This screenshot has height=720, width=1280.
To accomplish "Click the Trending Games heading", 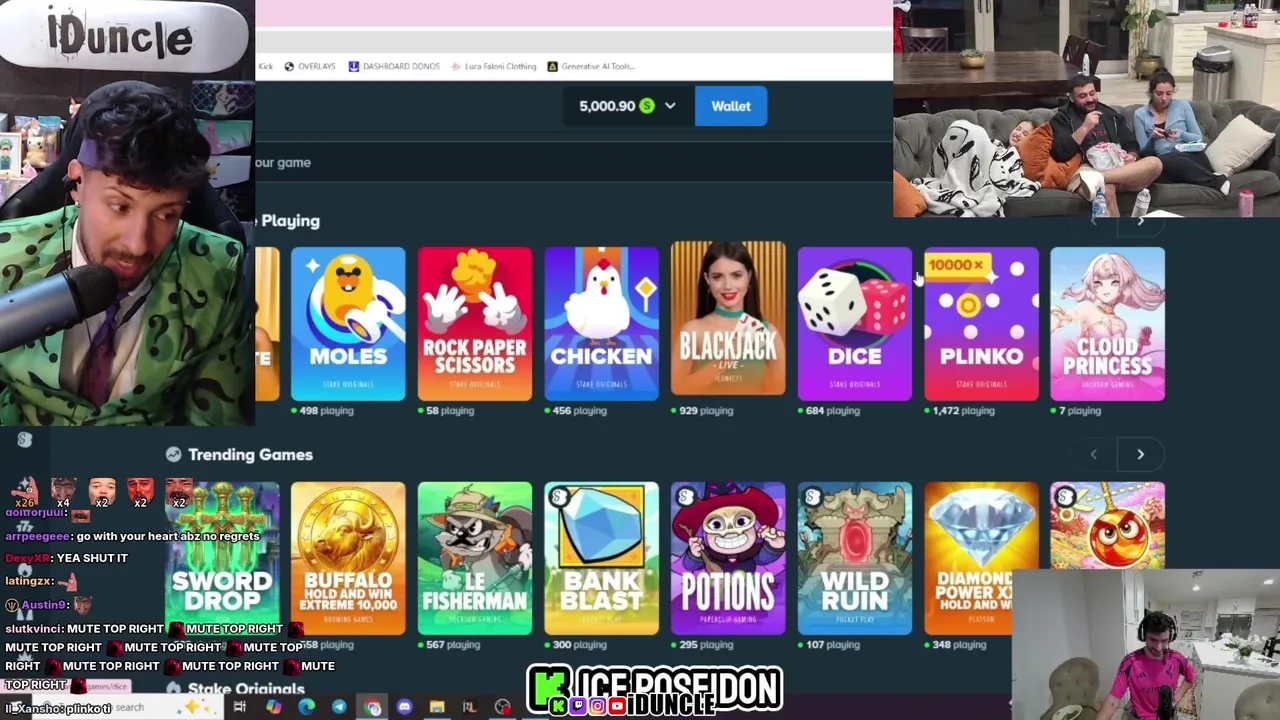I will (x=250, y=454).
